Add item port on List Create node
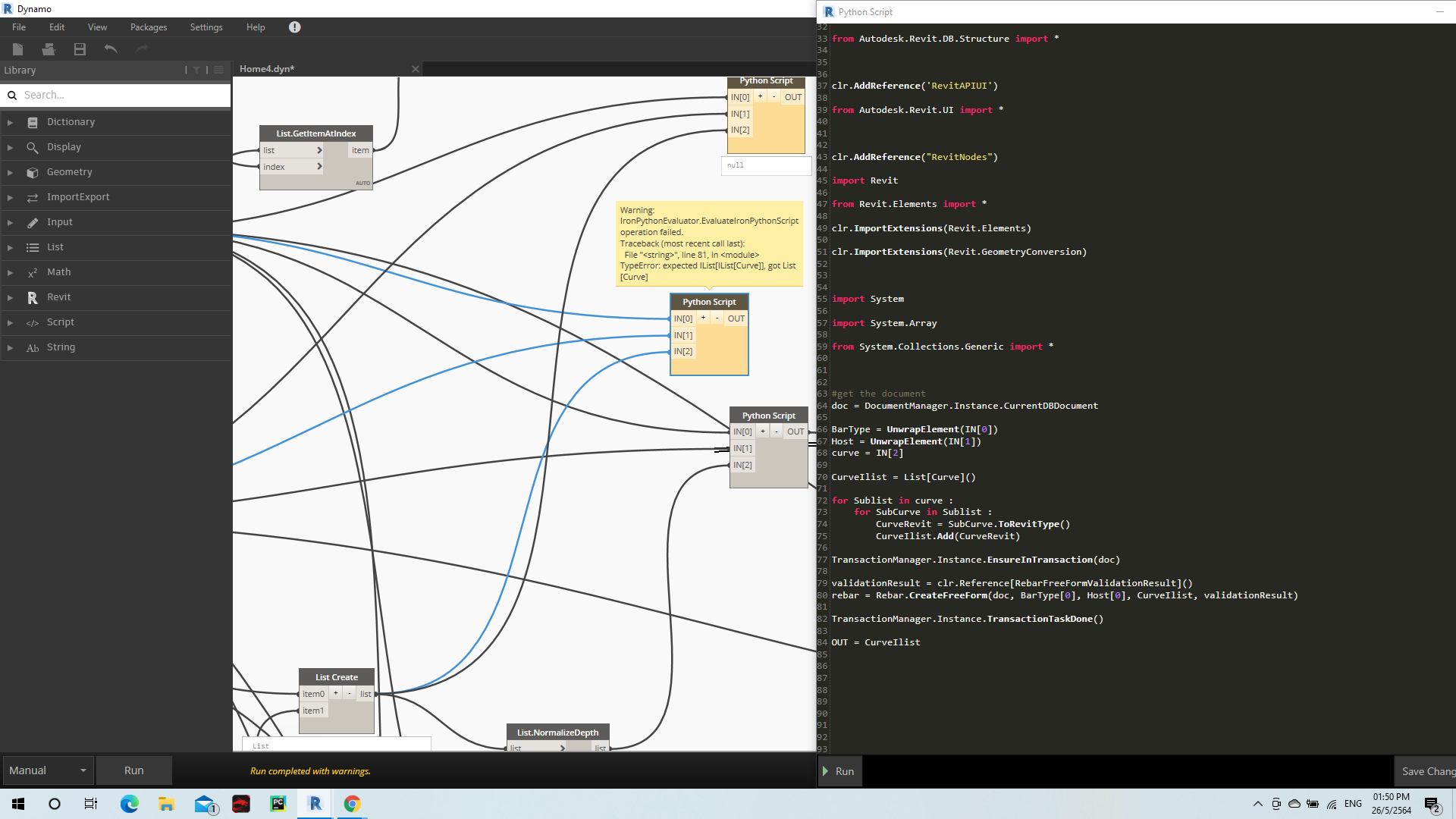The height and width of the screenshot is (819, 1456). coord(335,693)
